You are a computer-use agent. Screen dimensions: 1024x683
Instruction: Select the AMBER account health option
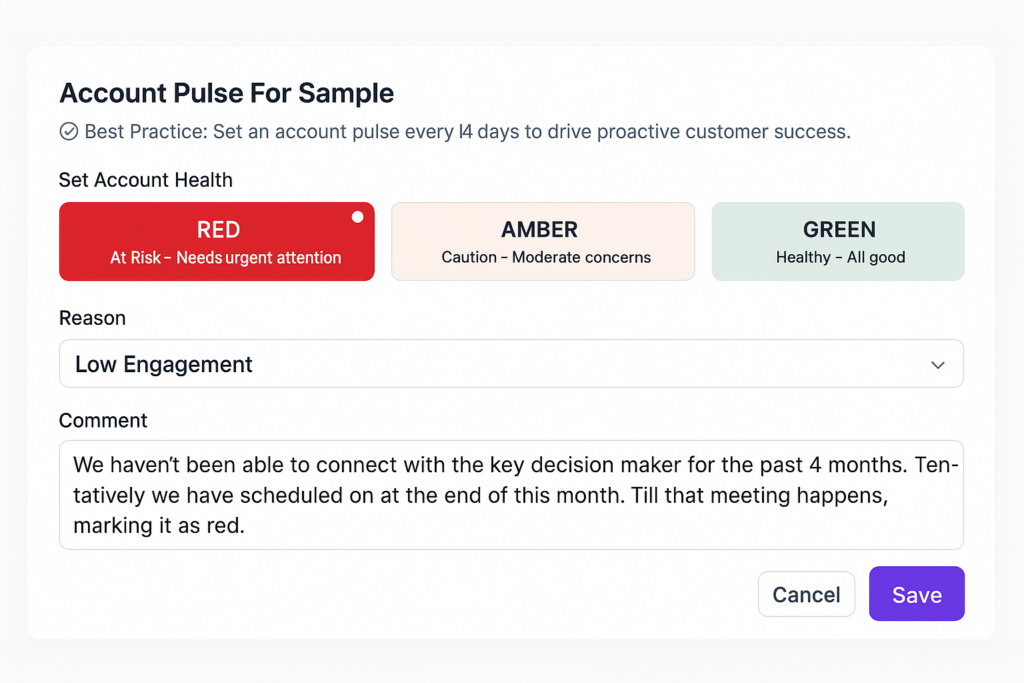pyautogui.click(x=543, y=242)
